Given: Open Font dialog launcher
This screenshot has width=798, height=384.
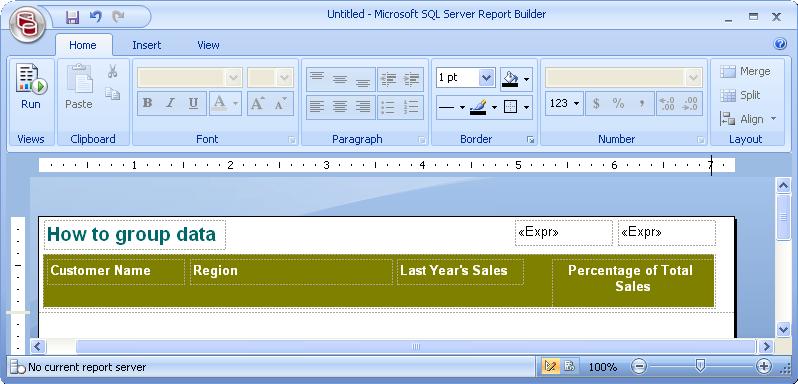Looking at the screenshot, I should [x=292, y=140].
